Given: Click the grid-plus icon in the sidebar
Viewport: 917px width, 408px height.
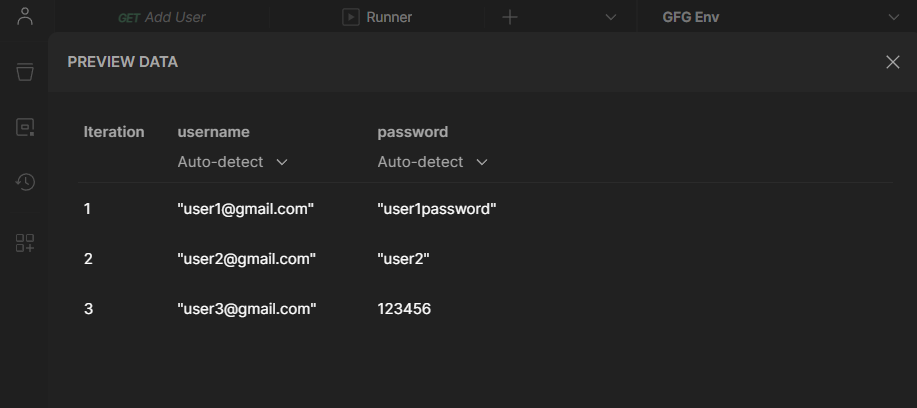Looking at the screenshot, I should click(x=25, y=243).
